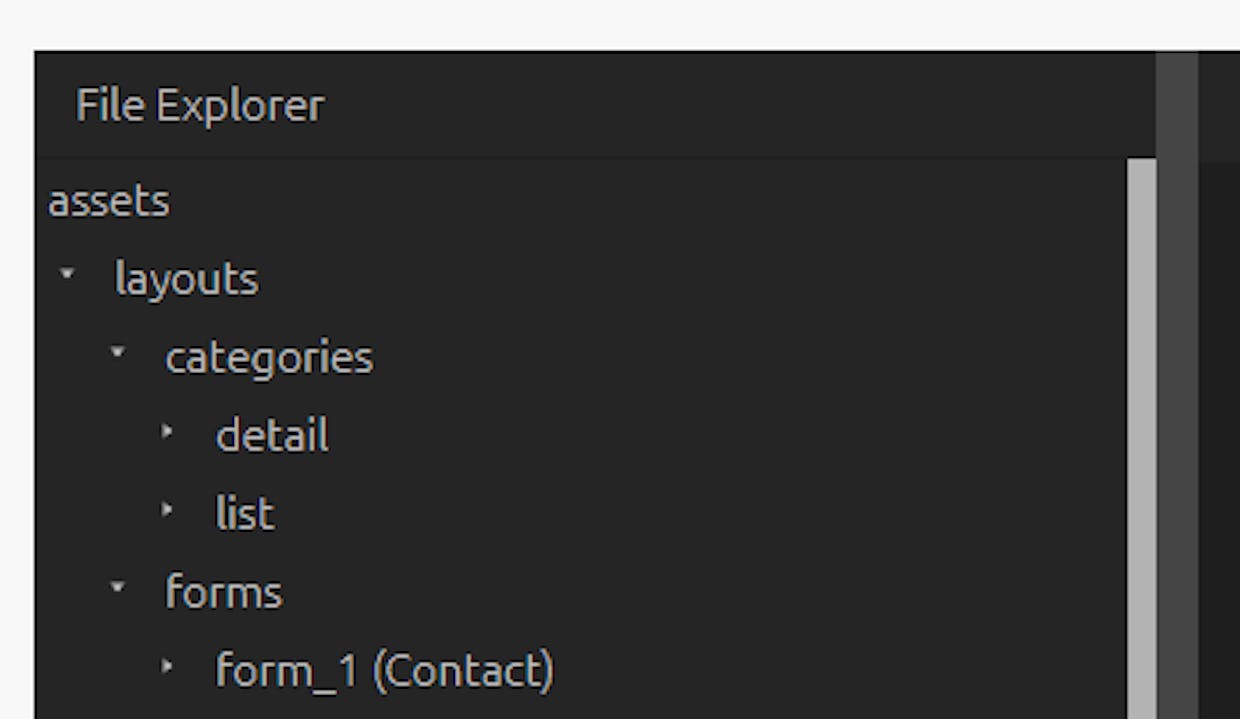Click the editor header strip at top right

pyautogui.click(x=1219, y=106)
